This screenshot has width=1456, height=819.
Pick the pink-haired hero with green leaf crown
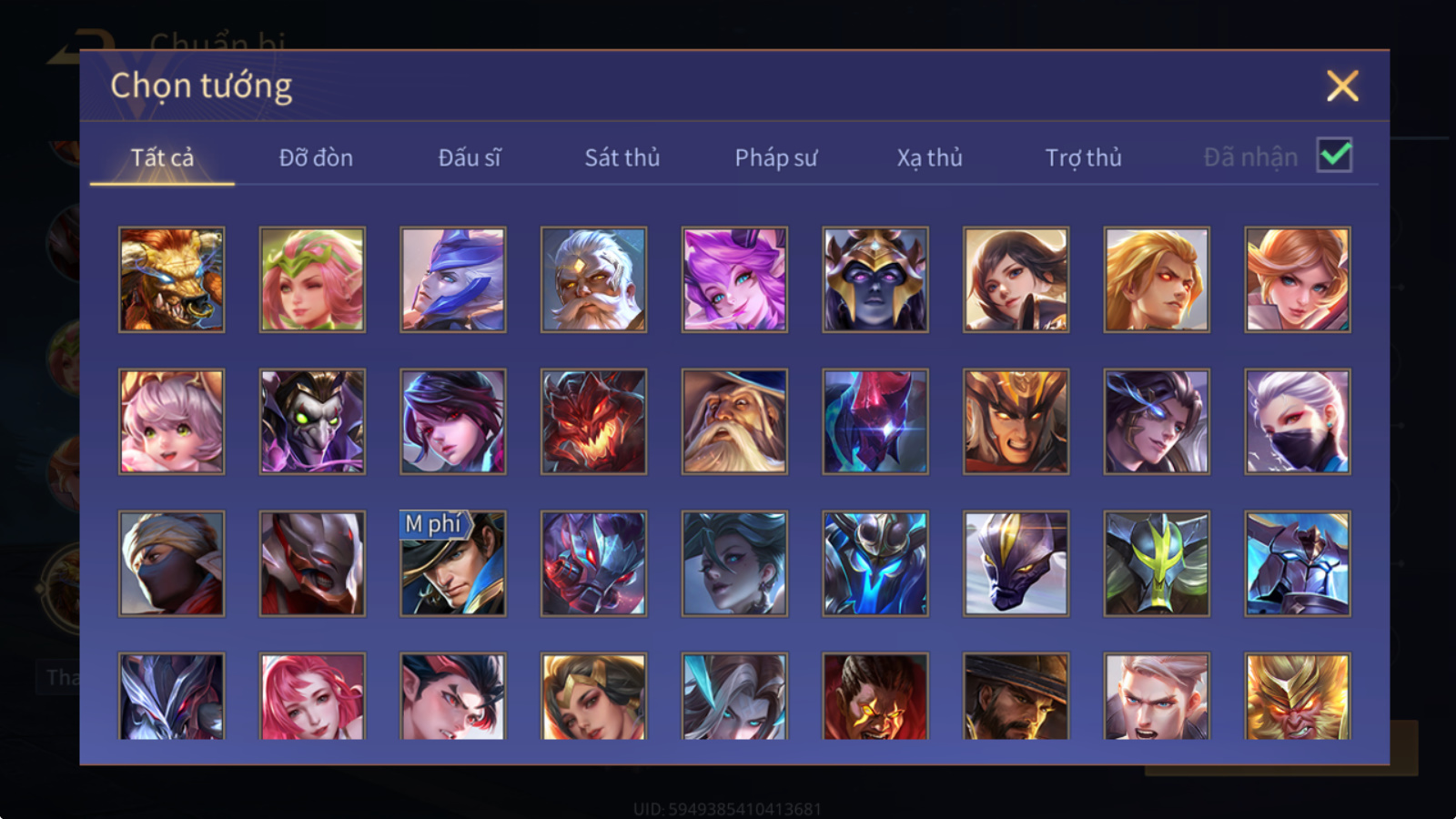point(312,279)
